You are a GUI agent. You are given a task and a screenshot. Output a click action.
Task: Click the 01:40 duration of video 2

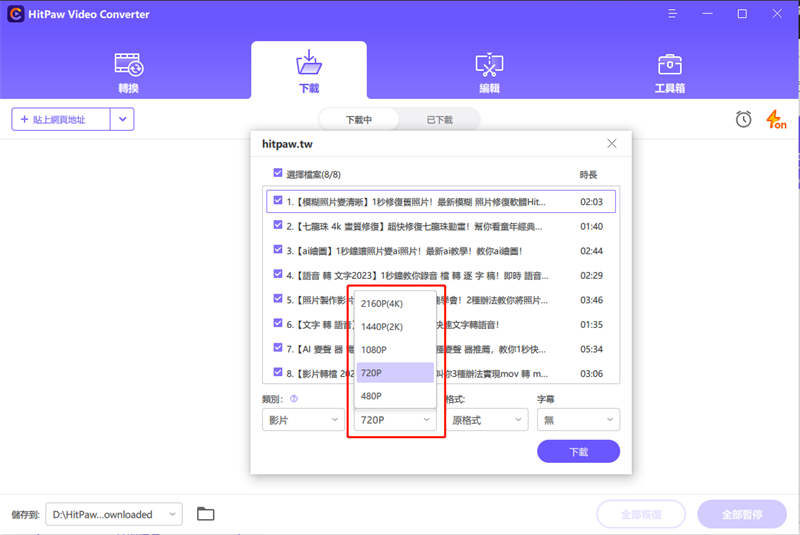pos(591,226)
